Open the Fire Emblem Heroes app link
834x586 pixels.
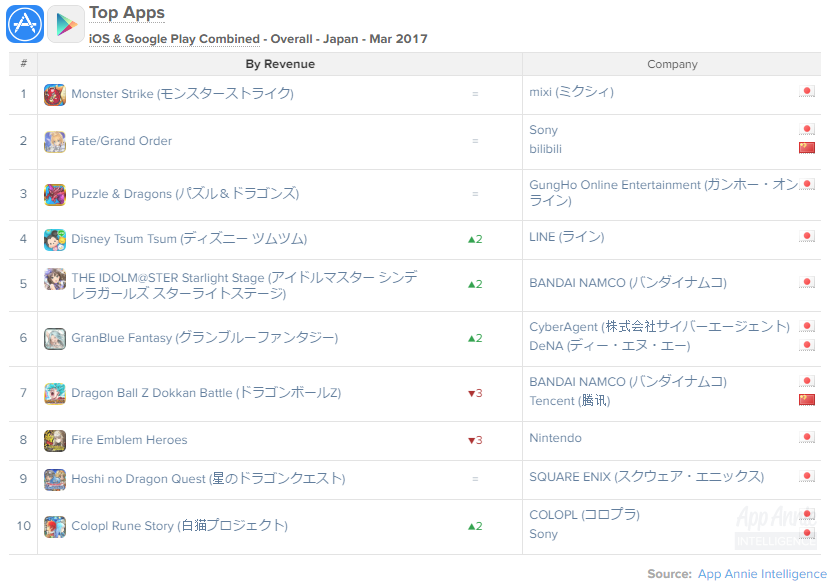point(129,440)
